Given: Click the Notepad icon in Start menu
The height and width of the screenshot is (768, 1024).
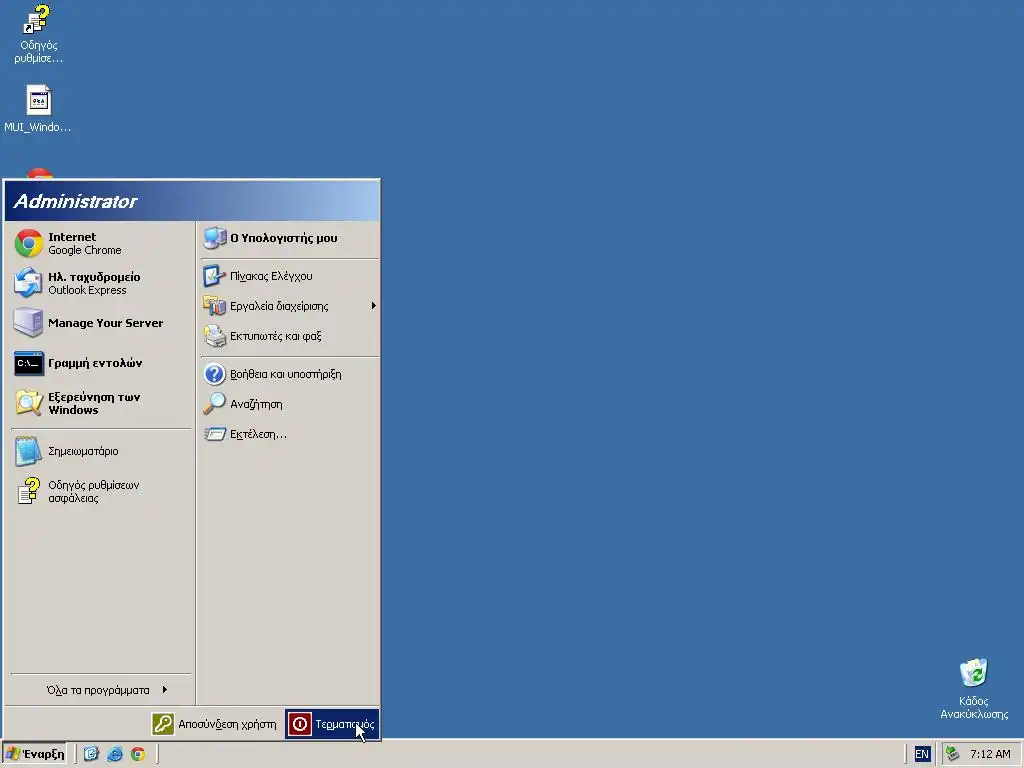Looking at the screenshot, I should point(28,451).
